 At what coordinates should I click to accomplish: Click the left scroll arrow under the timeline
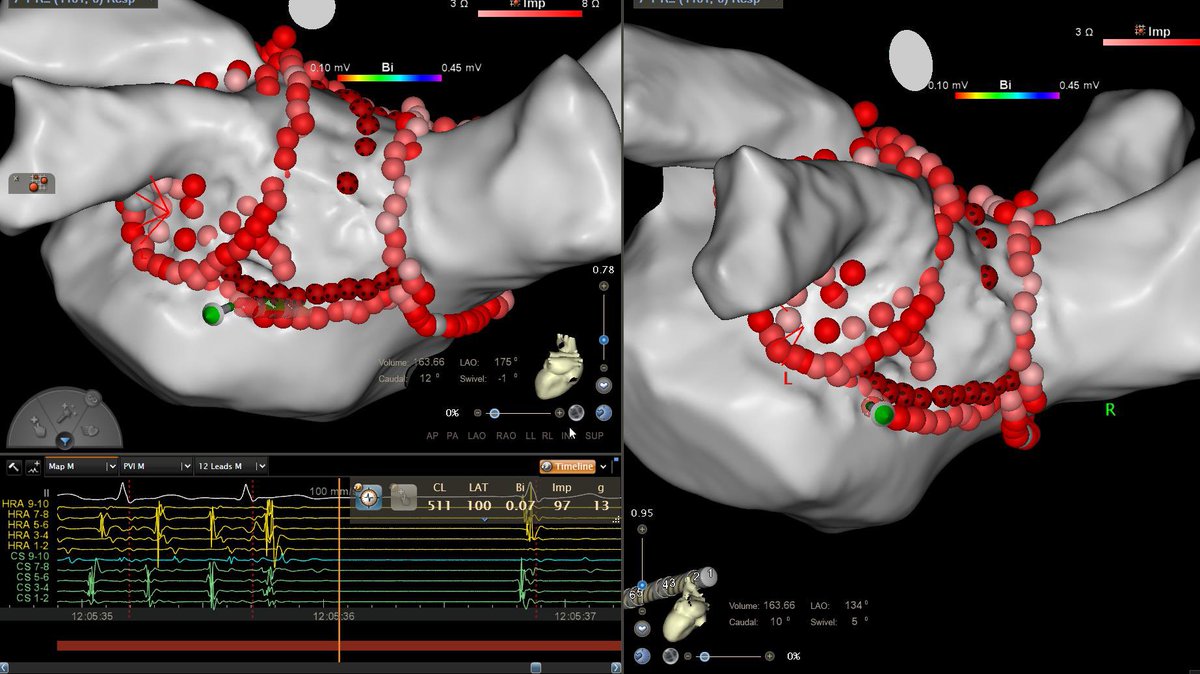pos(6,667)
